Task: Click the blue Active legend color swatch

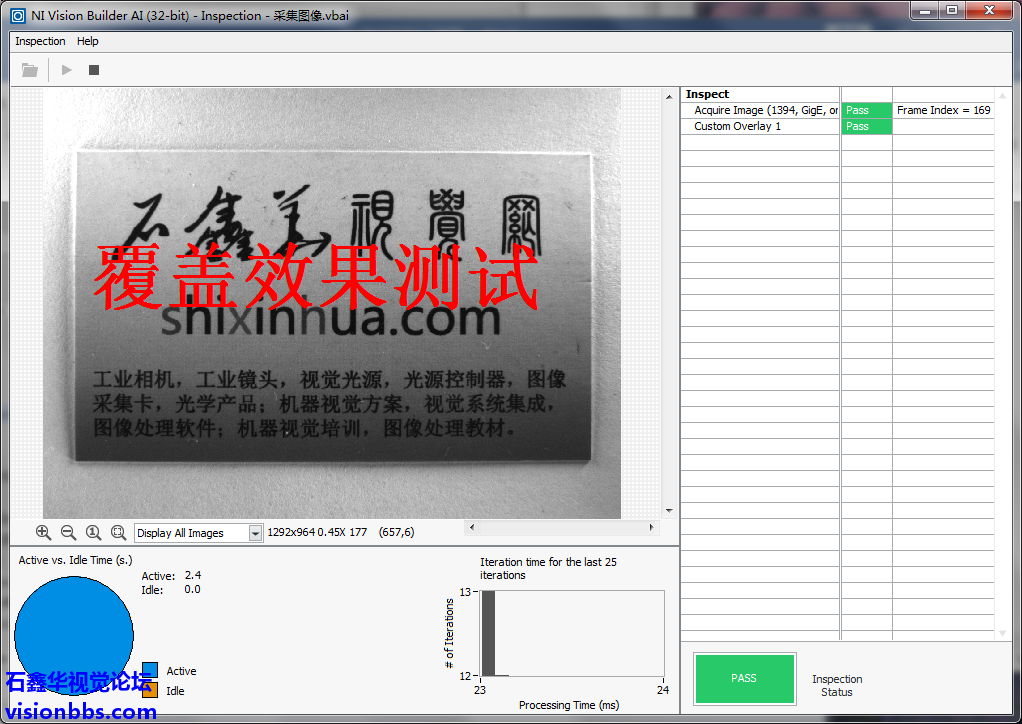Action: coord(150,671)
